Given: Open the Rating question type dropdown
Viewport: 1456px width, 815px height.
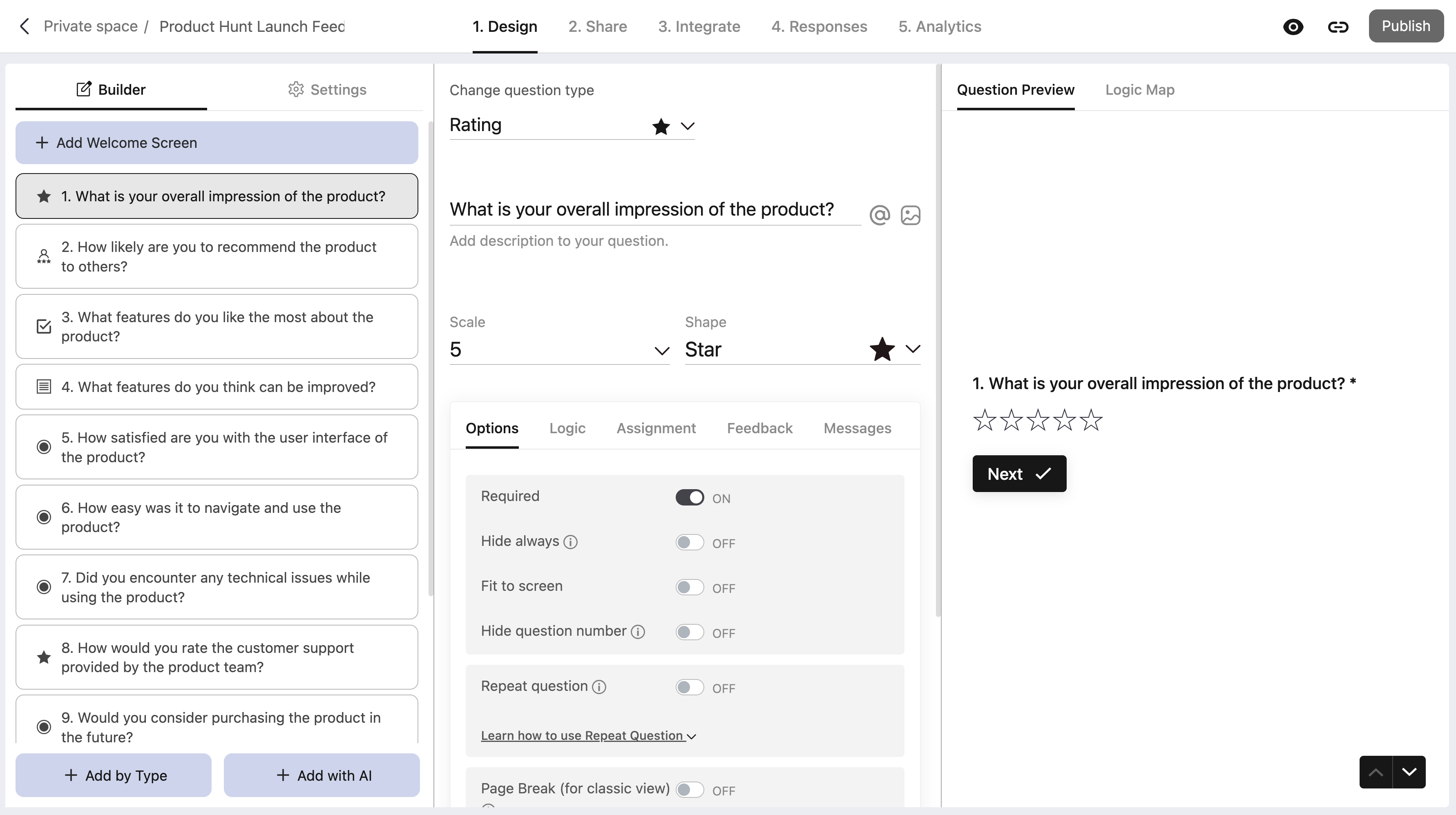Looking at the screenshot, I should tap(572, 125).
